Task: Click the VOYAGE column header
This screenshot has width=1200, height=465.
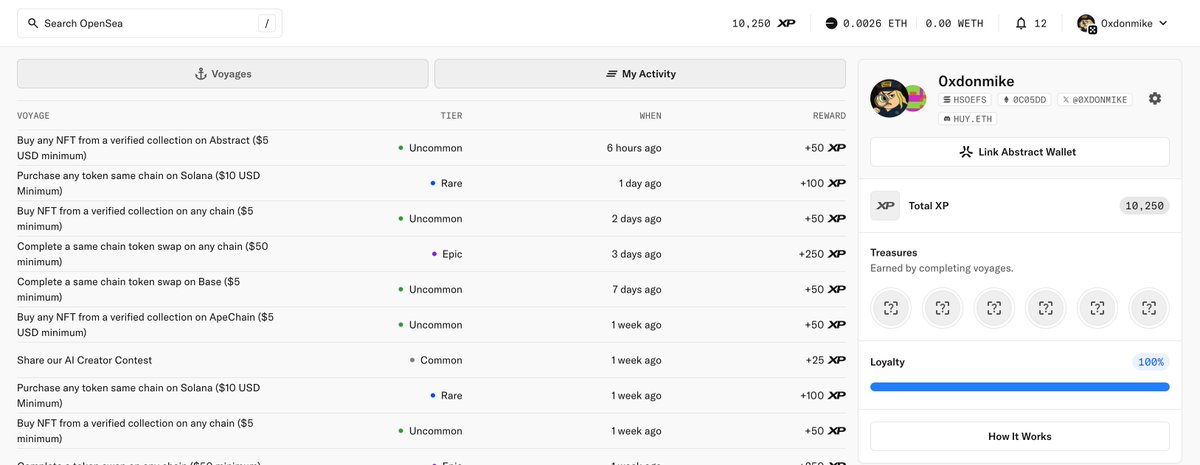Action: tap(33, 116)
